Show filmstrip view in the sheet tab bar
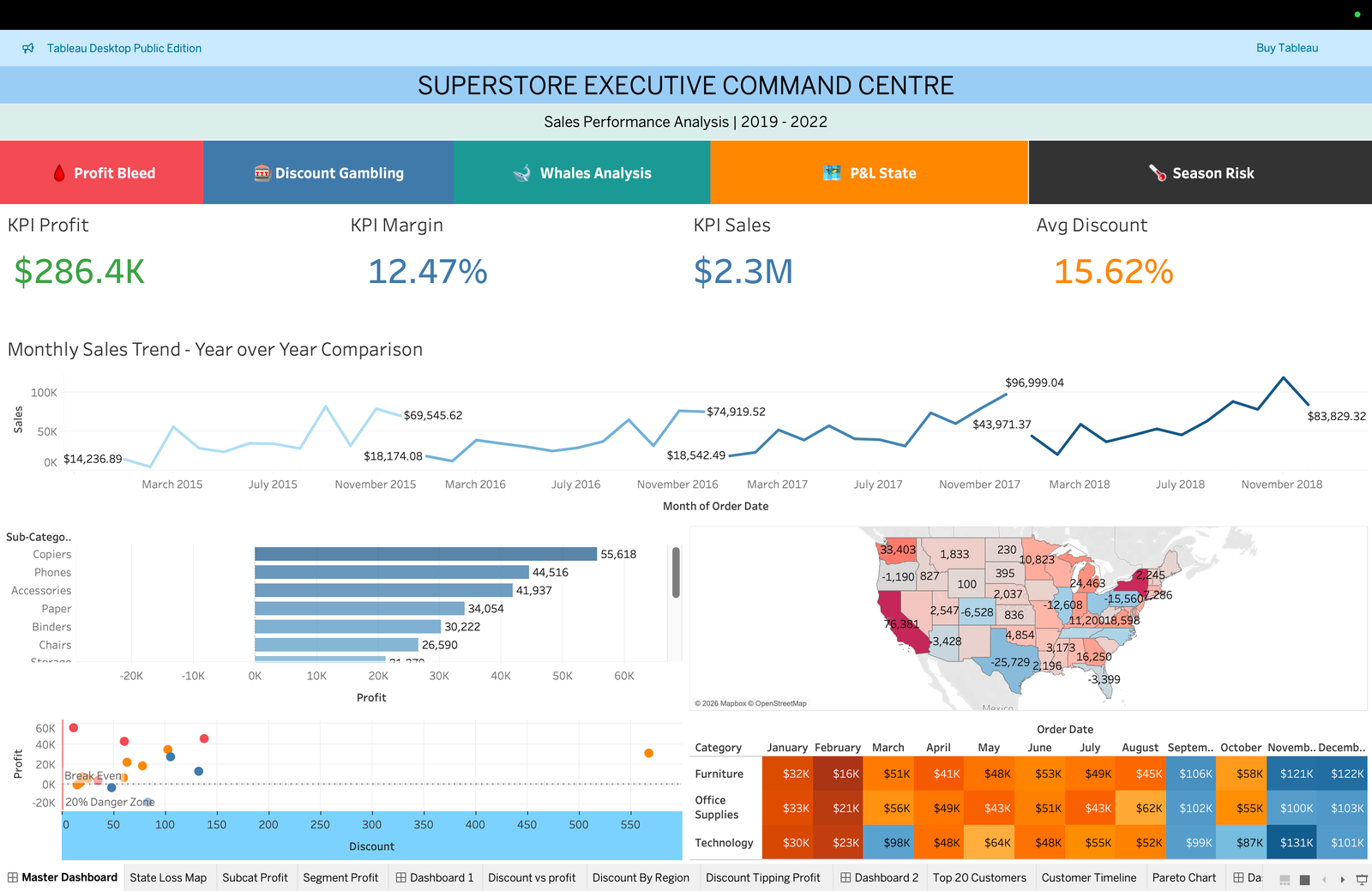The width and height of the screenshot is (1372, 891). pos(1285,880)
